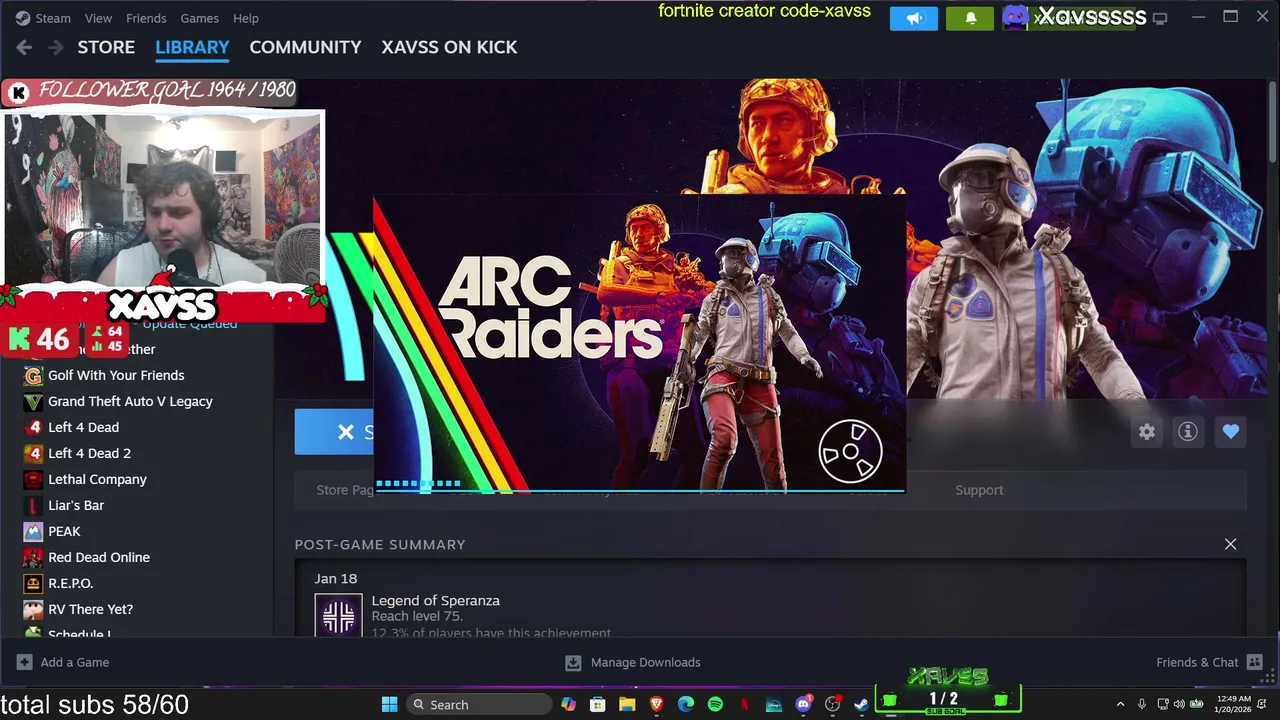This screenshot has height=720, width=1280.
Task: Select the PEAK game icon
Action: (x=33, y=531)
